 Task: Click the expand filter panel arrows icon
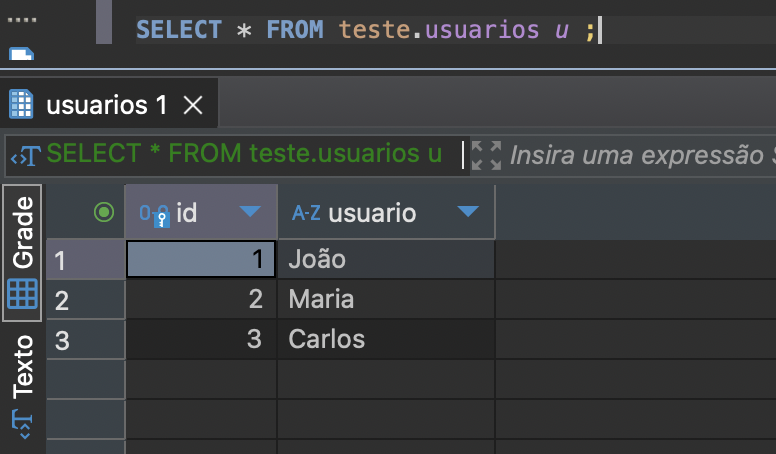[486, 155]
